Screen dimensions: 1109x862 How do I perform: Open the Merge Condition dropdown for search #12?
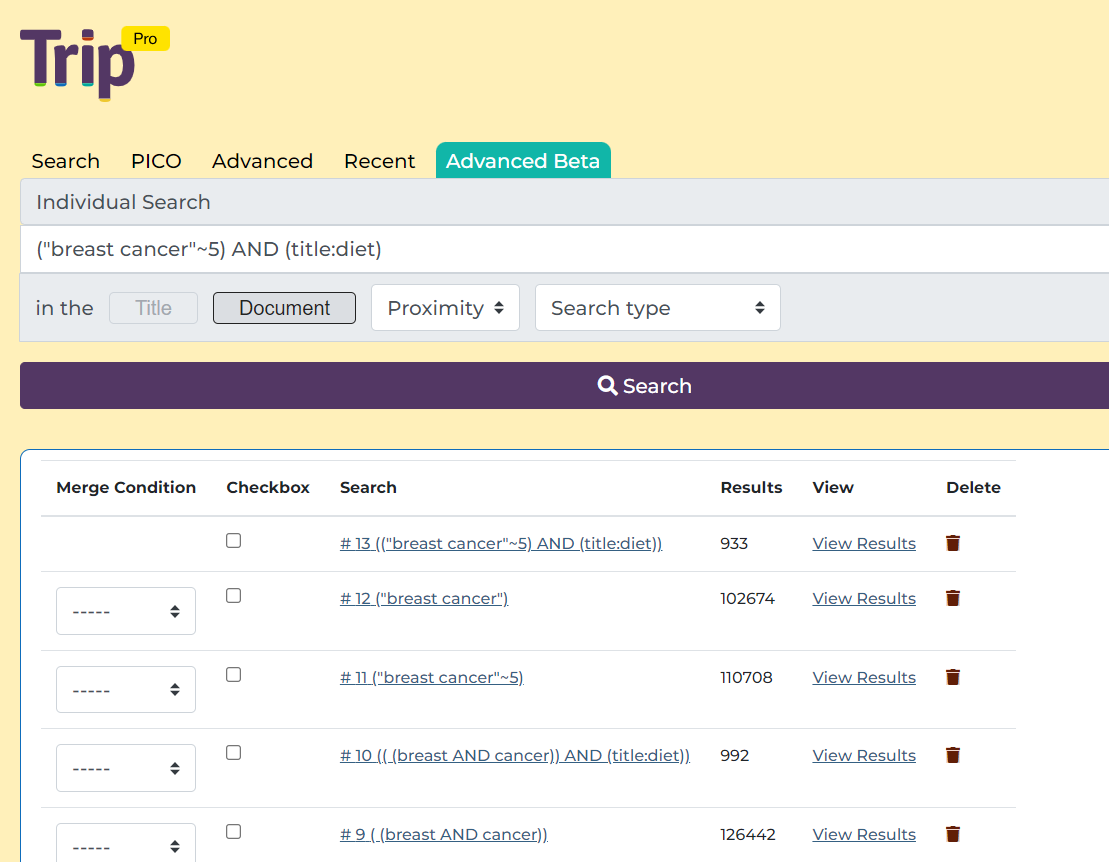point(125,610)
